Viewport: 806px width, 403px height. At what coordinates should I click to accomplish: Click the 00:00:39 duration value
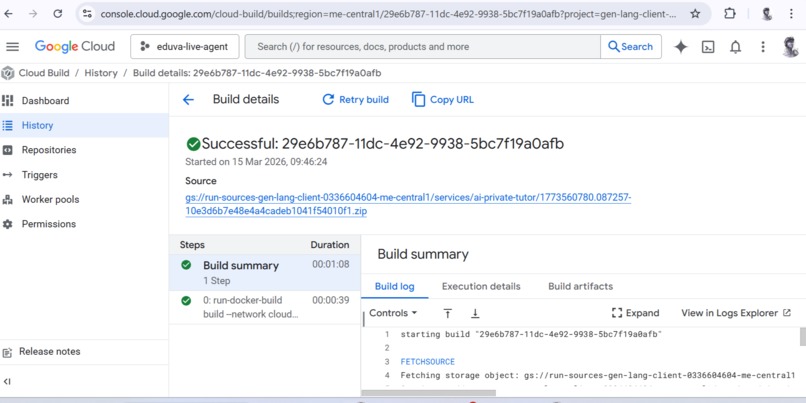(331, 300)
